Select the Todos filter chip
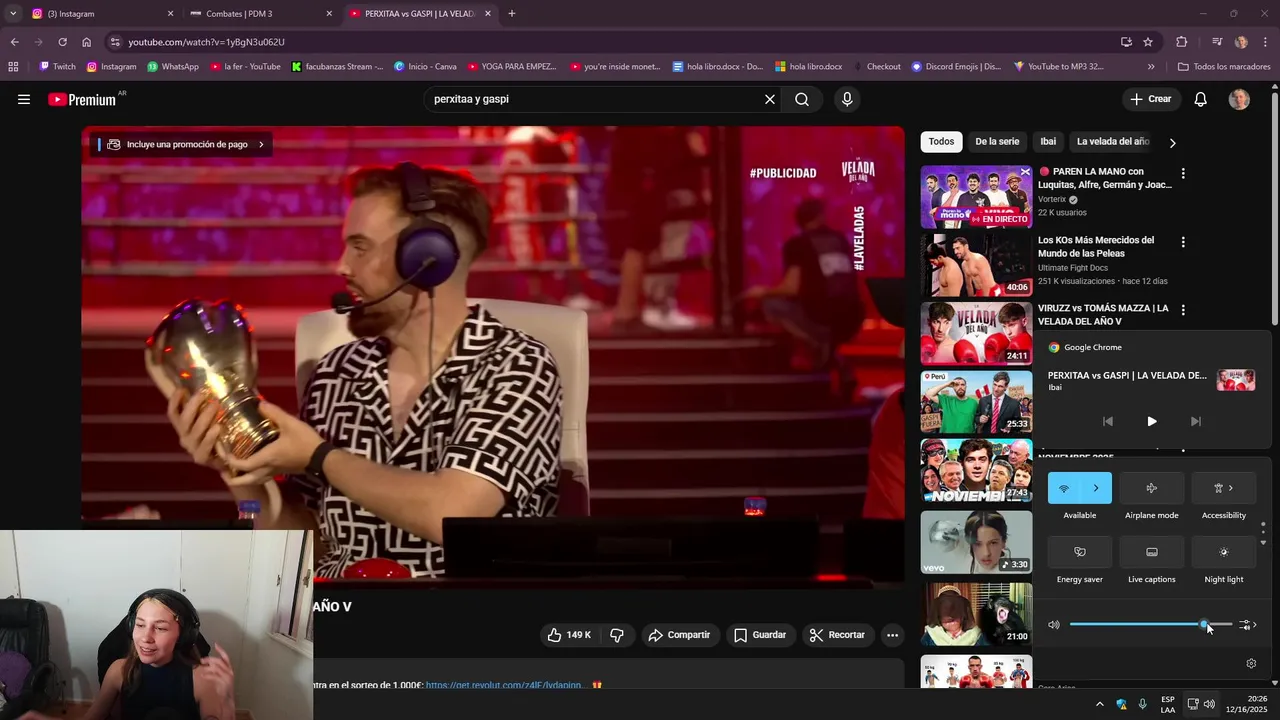Screen dimensions: 1280x720 point(941,142)
